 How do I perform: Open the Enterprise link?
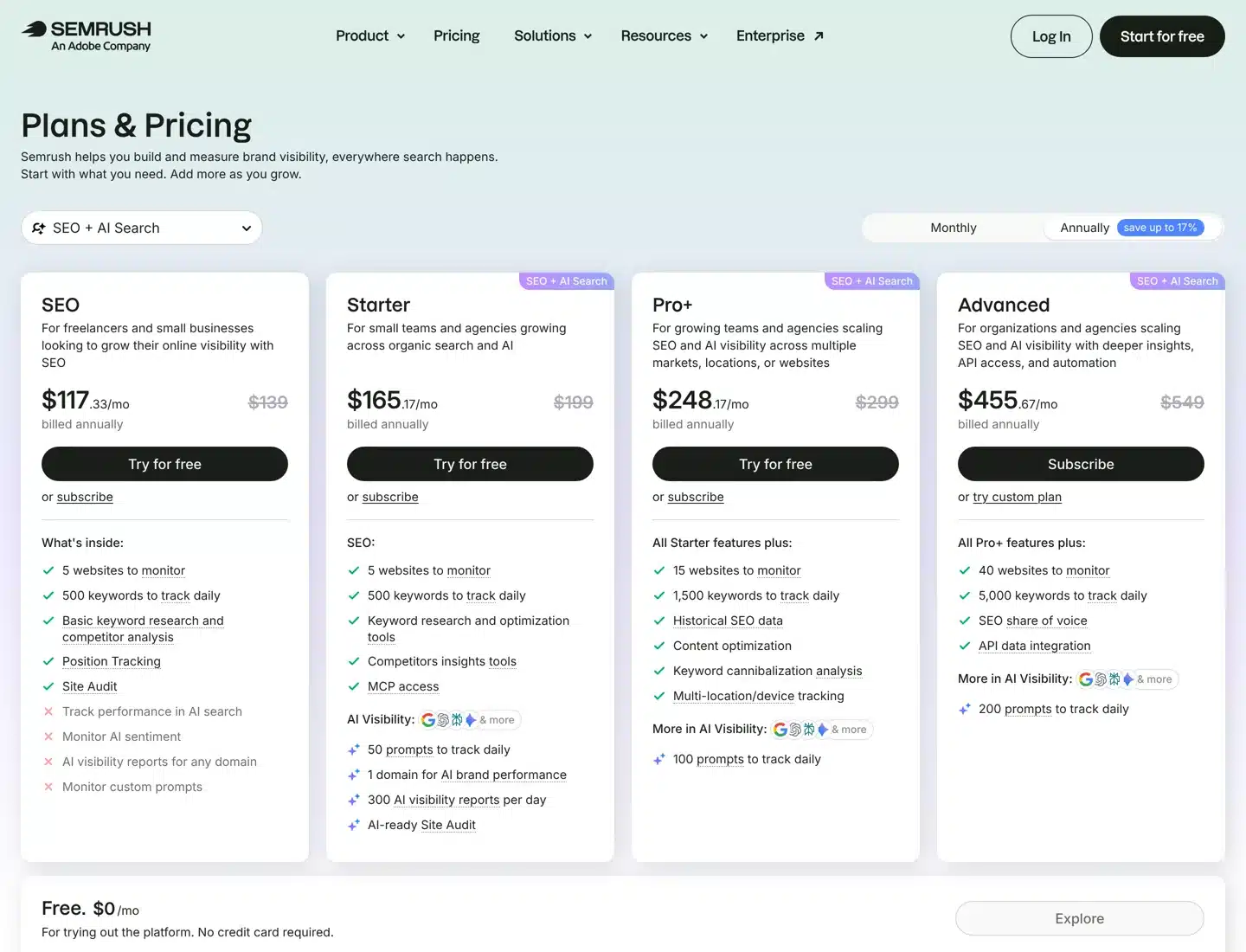tap(780, 35)
